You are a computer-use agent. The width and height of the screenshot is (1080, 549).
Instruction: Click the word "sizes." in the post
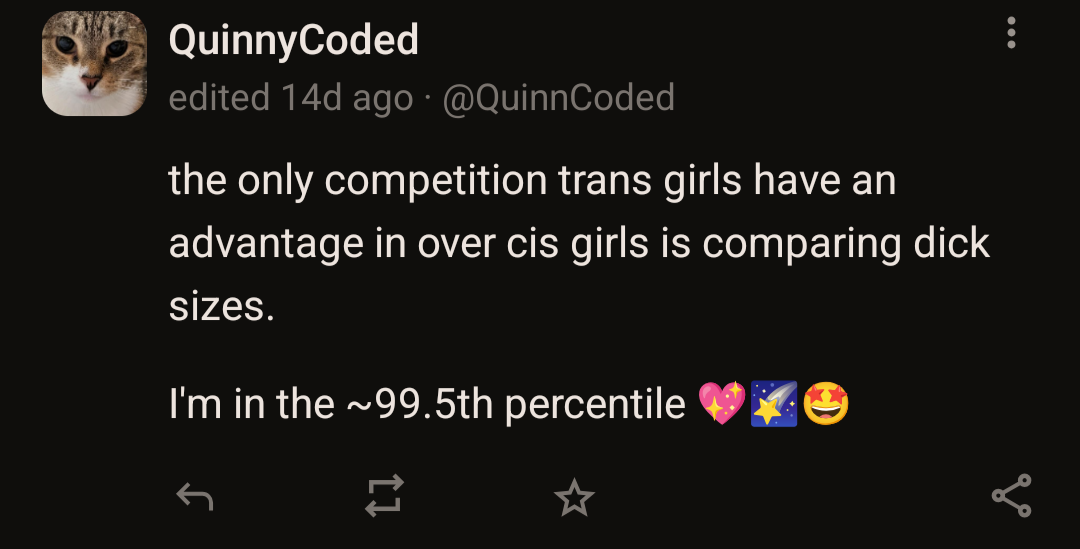[221, 304]
